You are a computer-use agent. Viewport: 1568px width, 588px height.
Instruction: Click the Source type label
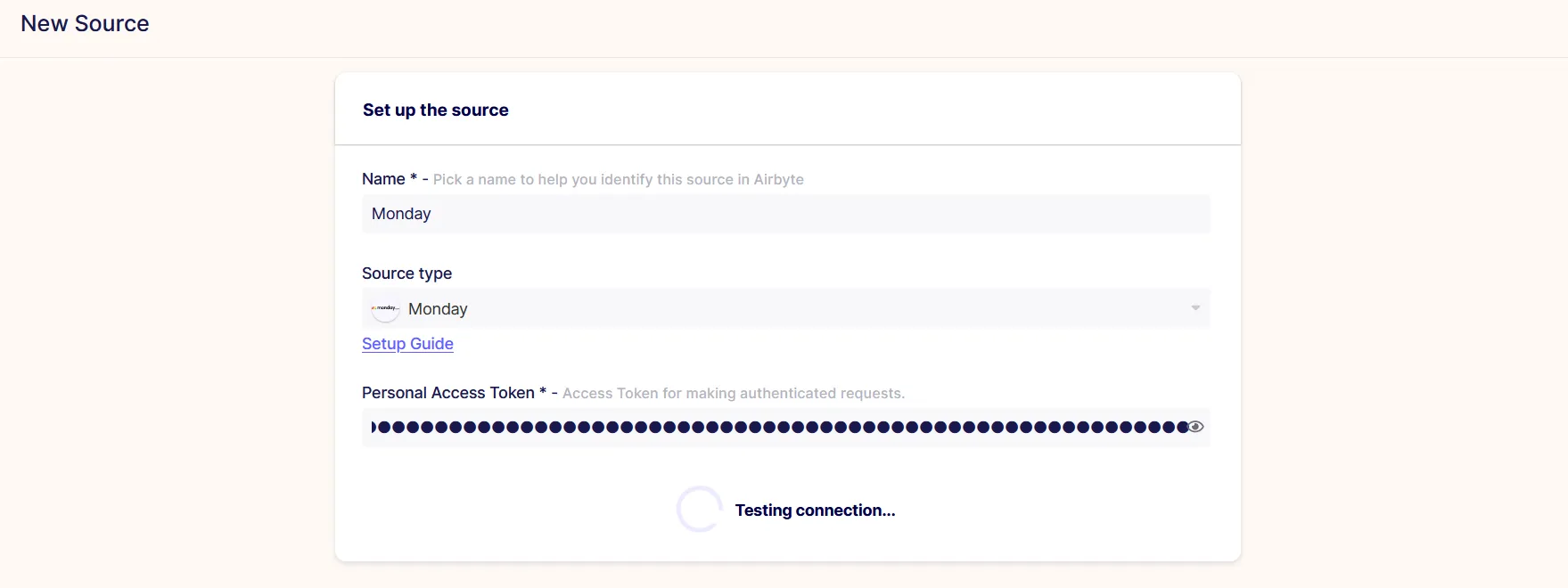406,274
